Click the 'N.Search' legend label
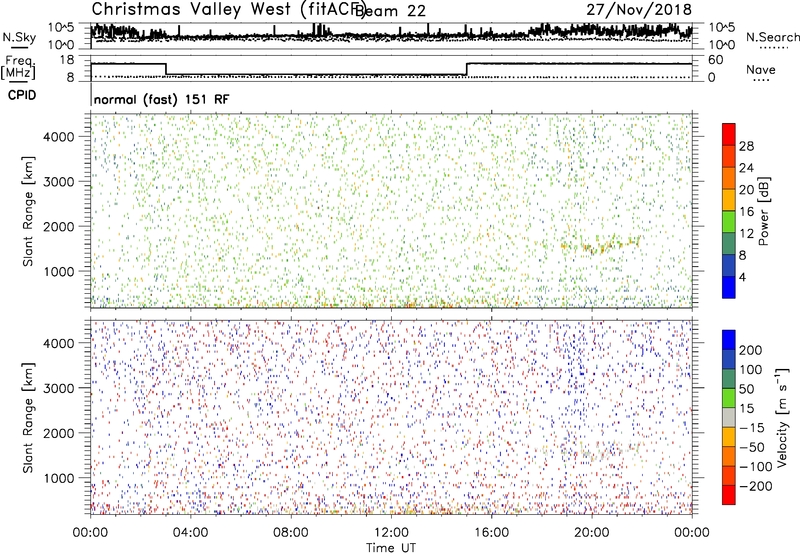 click(772, 37)
